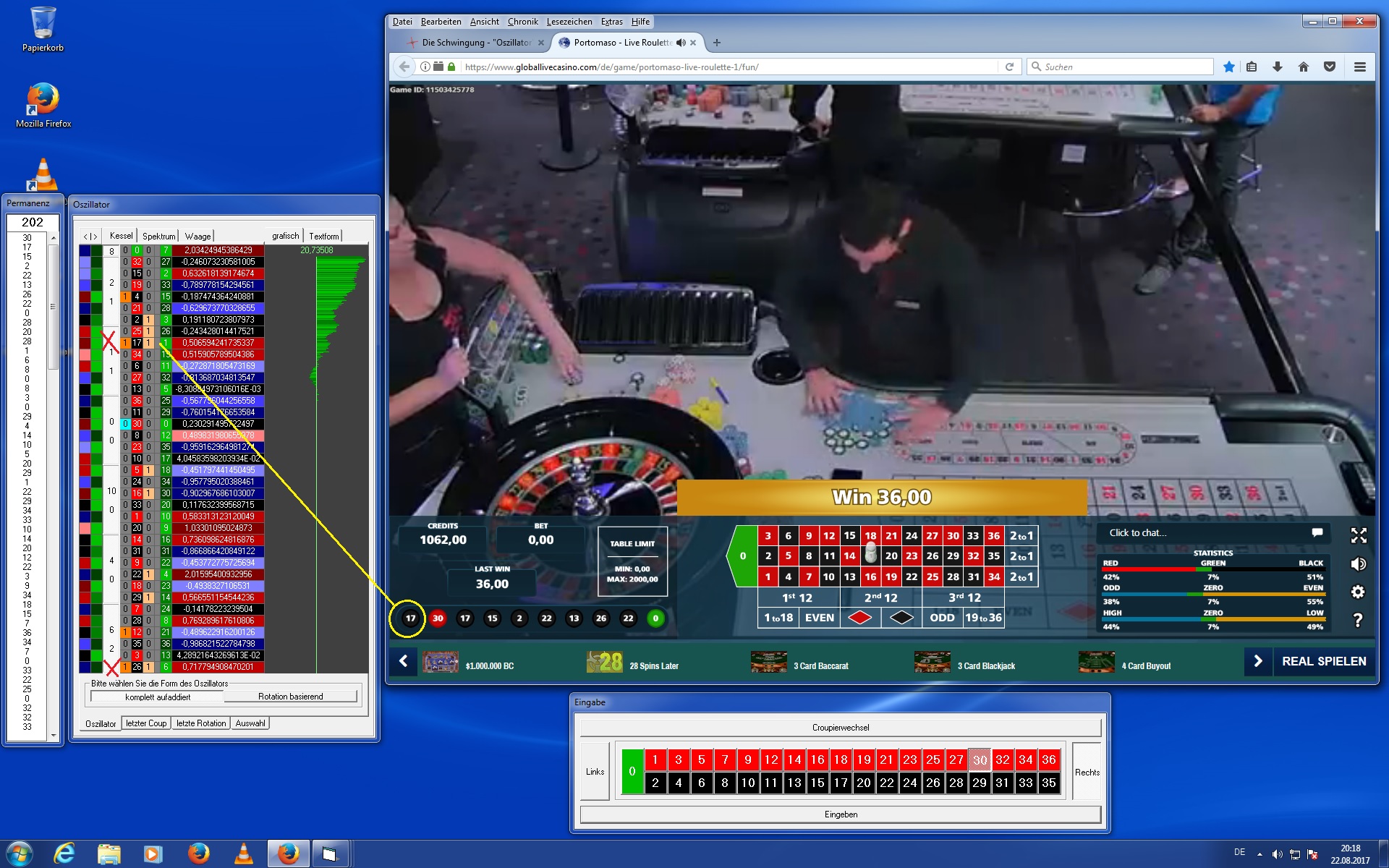Bet on the 1st 12 dozen
This screenshot has height=868, width=1389.
798,597
